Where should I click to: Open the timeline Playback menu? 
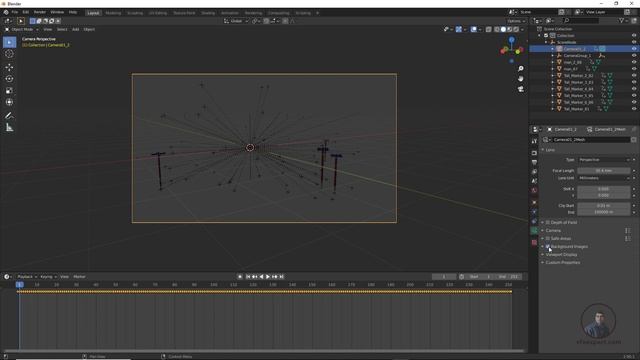[27, 277]
